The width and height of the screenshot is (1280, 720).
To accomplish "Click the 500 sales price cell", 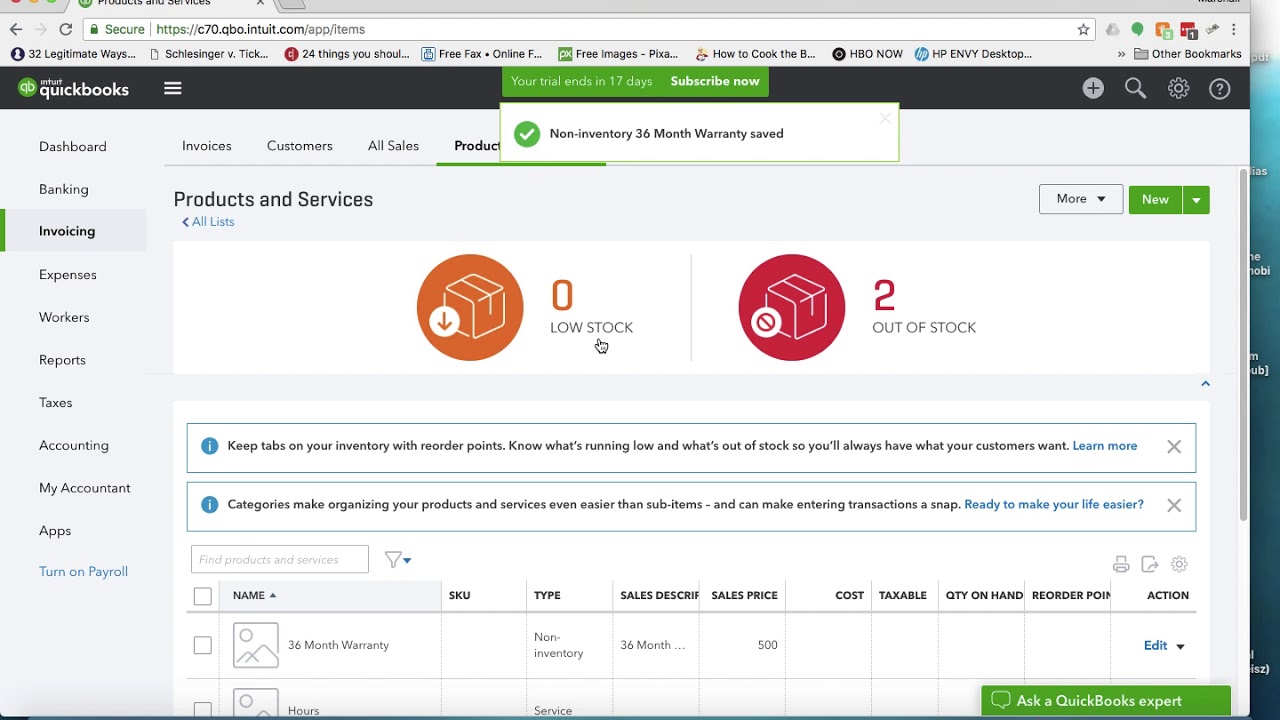I will [767, 645].
